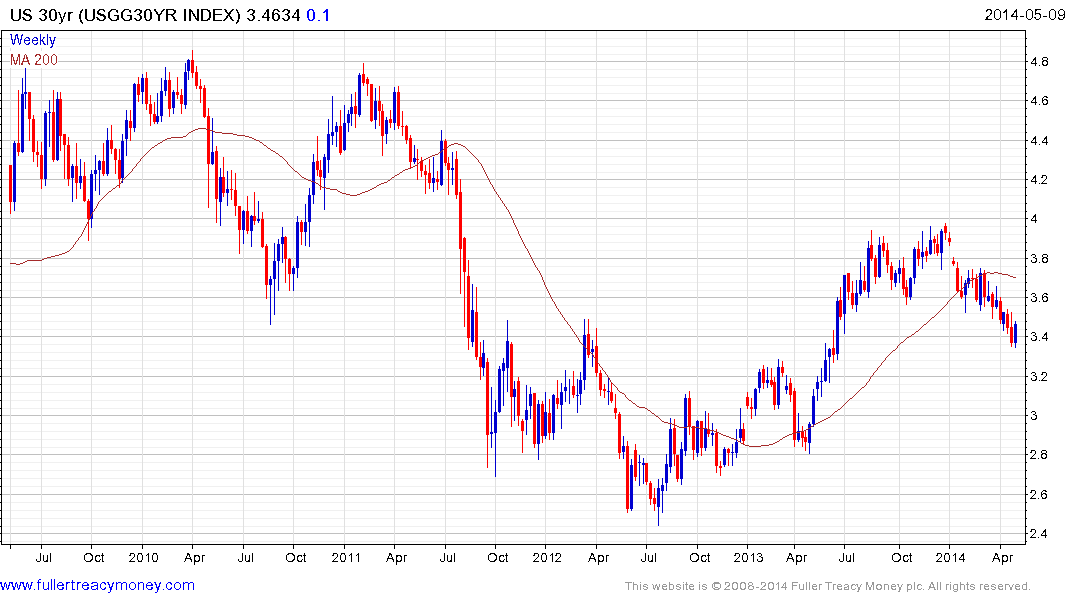
Task: Click the 4.6 value on the yield axis
Action: pos(1039,101)
